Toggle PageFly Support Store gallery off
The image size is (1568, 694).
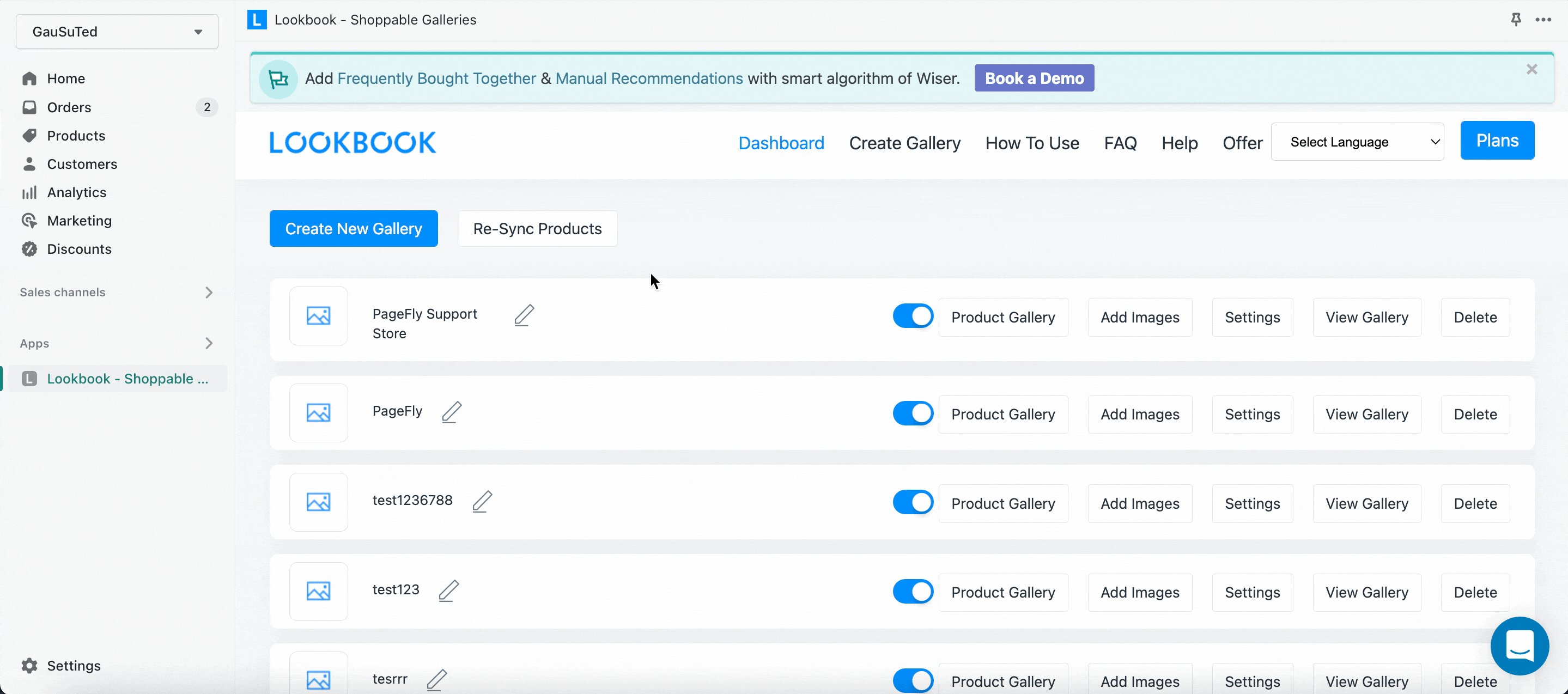(x=913, y=316)
